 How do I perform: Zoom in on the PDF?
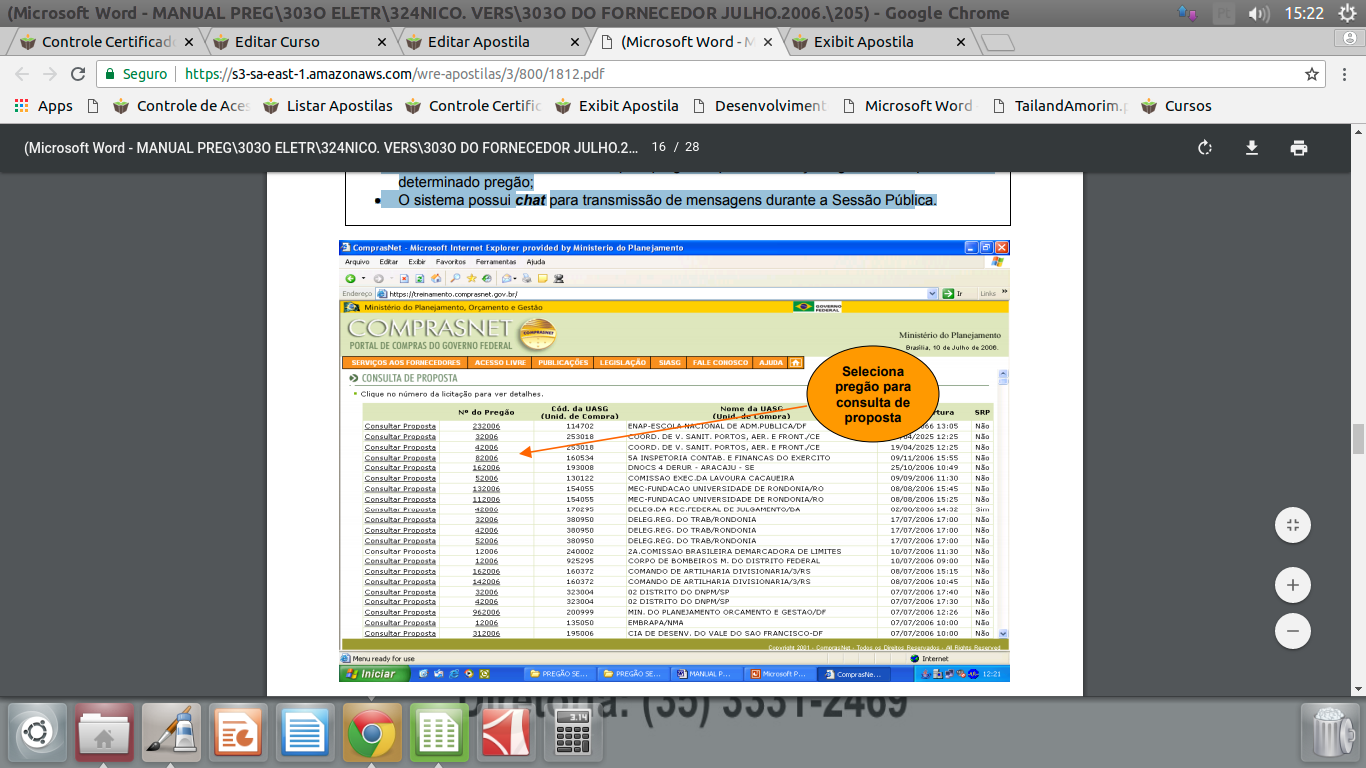tap(1293, 585)
